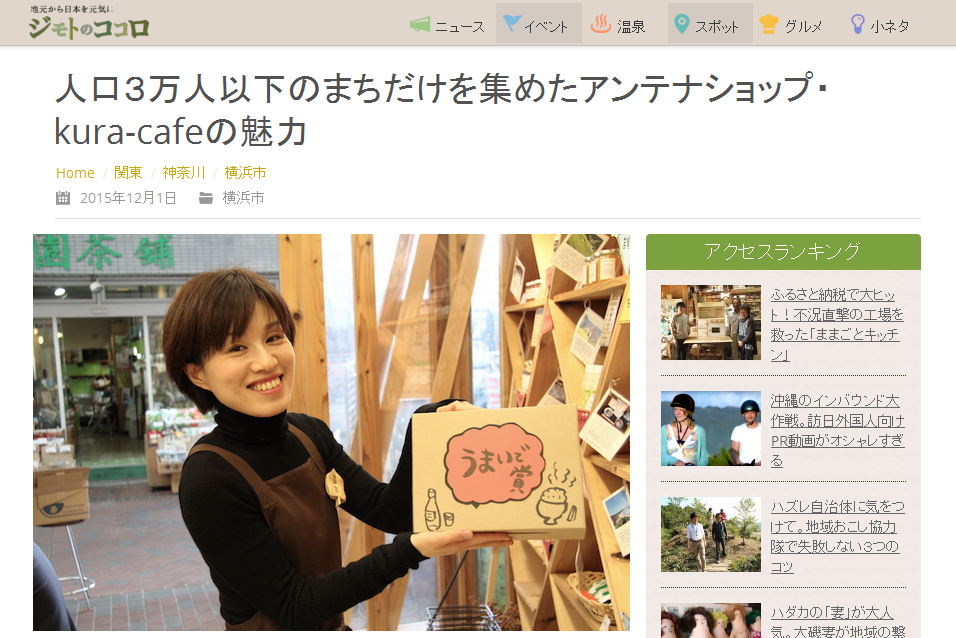
Task: Click the calendar icon beside 2015年12月1日
Action: point(63,198)
